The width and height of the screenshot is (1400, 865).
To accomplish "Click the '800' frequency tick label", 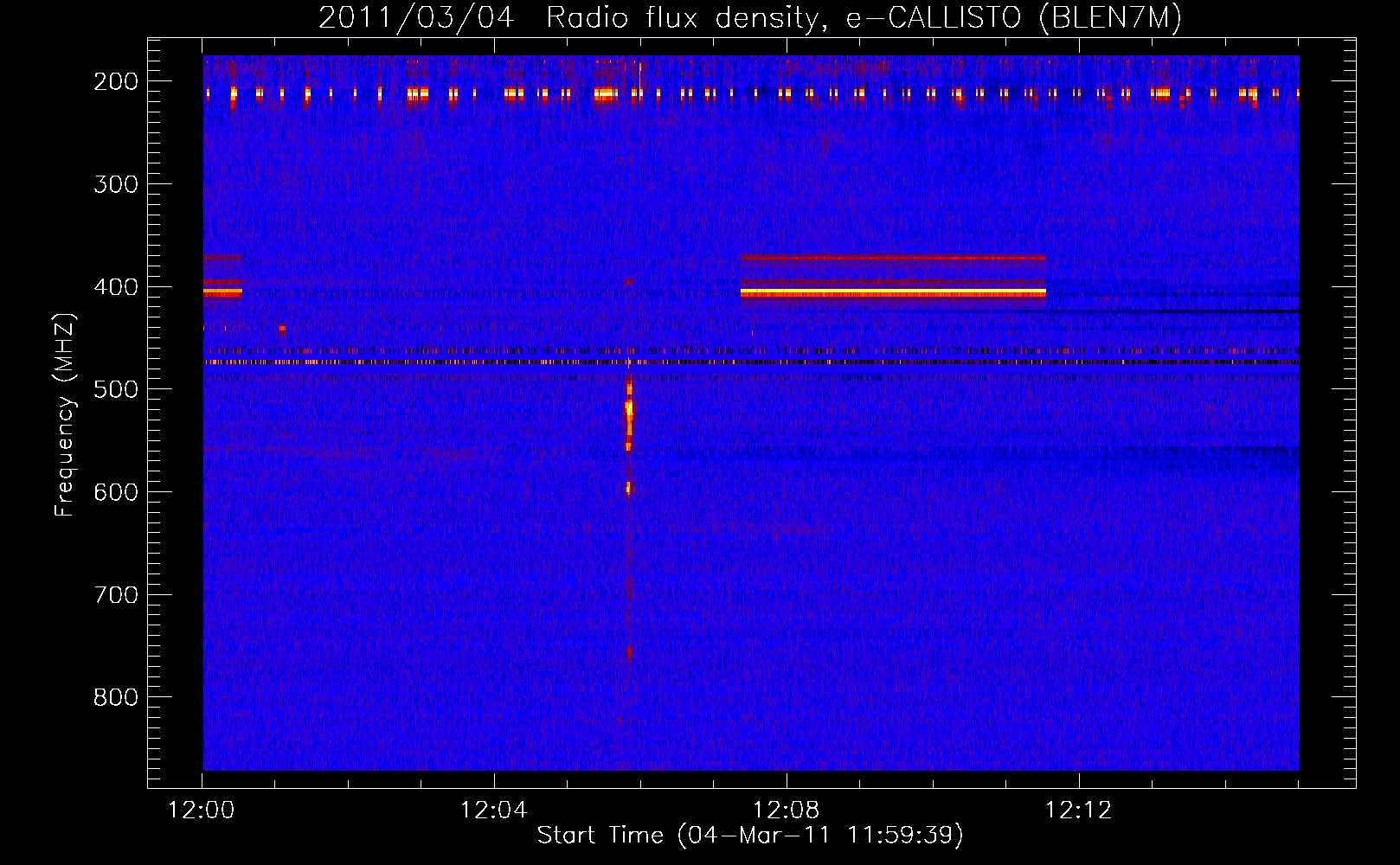I will click(x=116, y=697).
